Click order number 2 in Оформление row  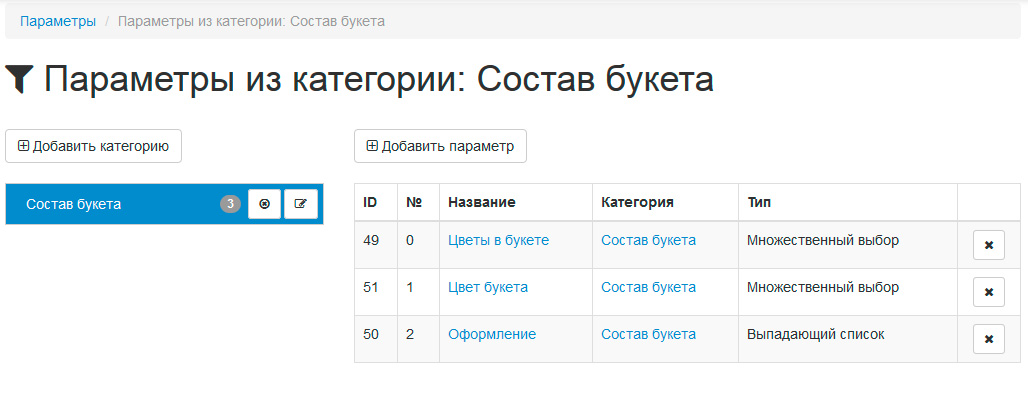(410, 334)
